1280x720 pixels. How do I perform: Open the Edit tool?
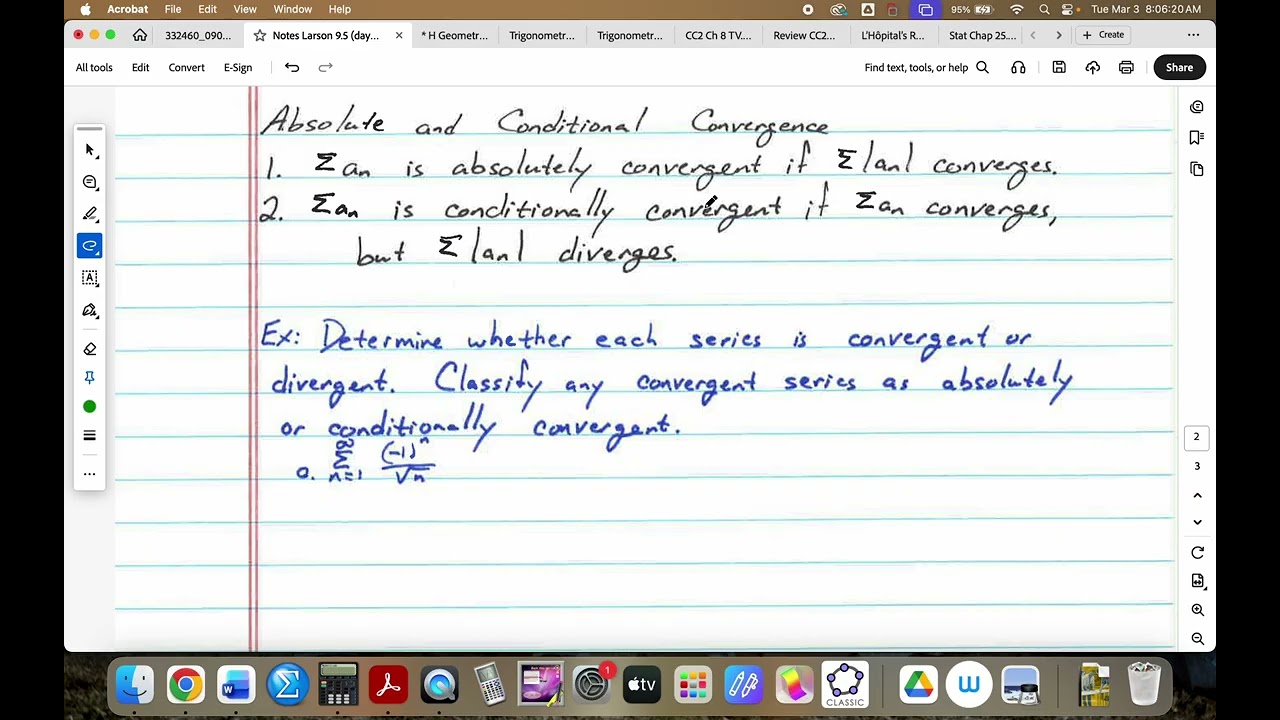[140, 67]
